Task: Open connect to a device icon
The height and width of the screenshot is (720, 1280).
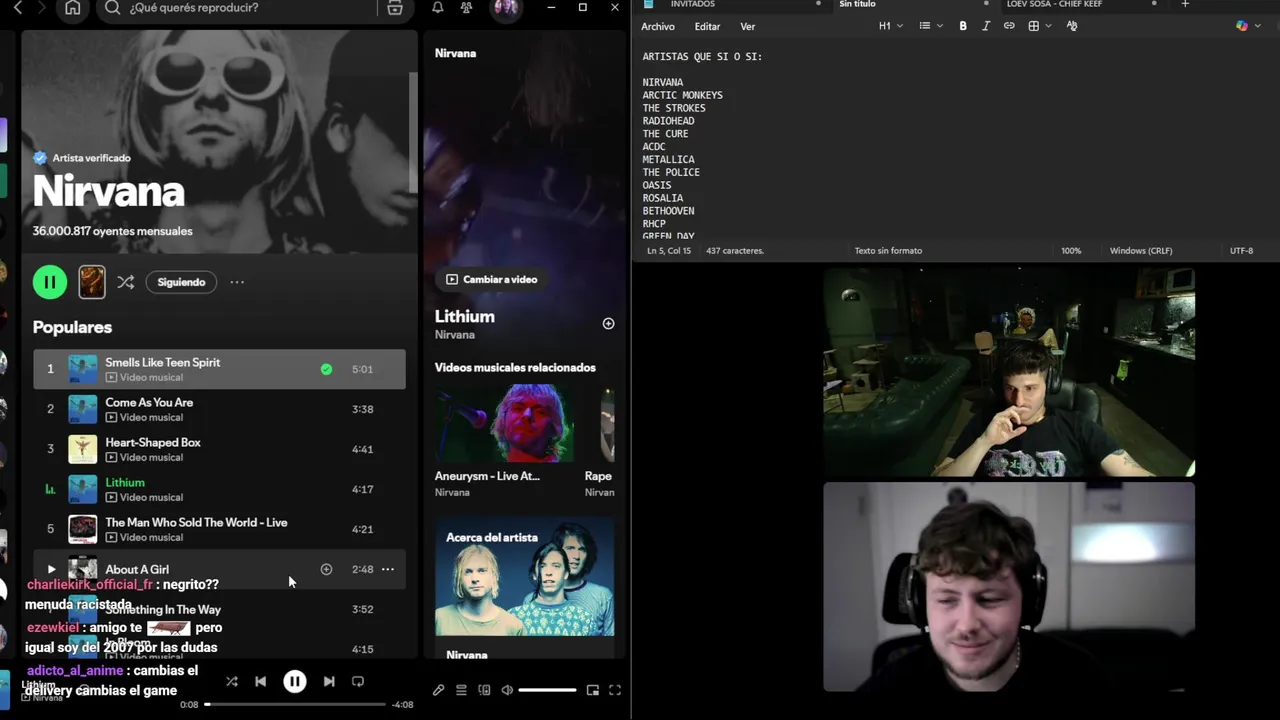Action: [484, 690]
